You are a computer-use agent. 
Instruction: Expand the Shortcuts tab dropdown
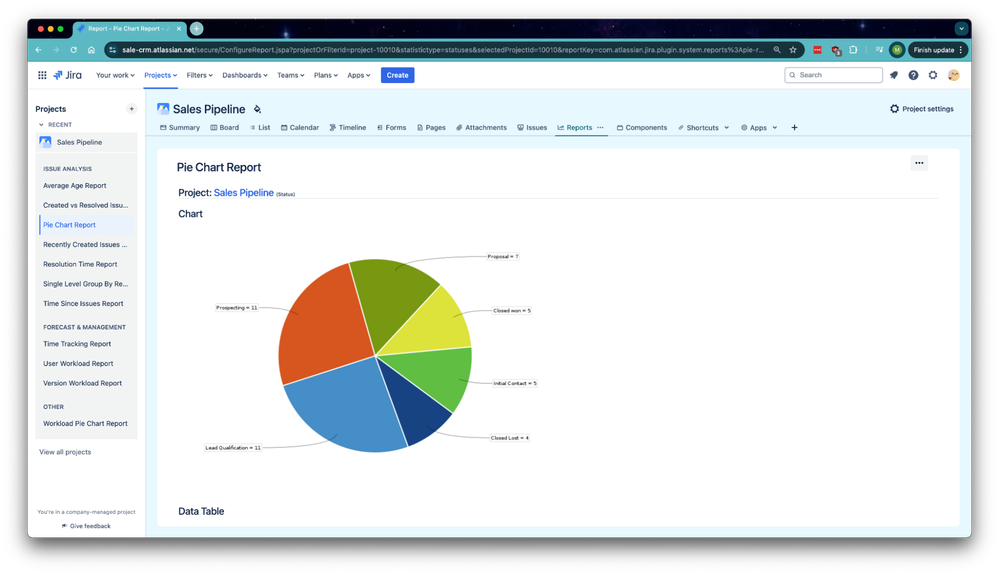tap(726, 127)
